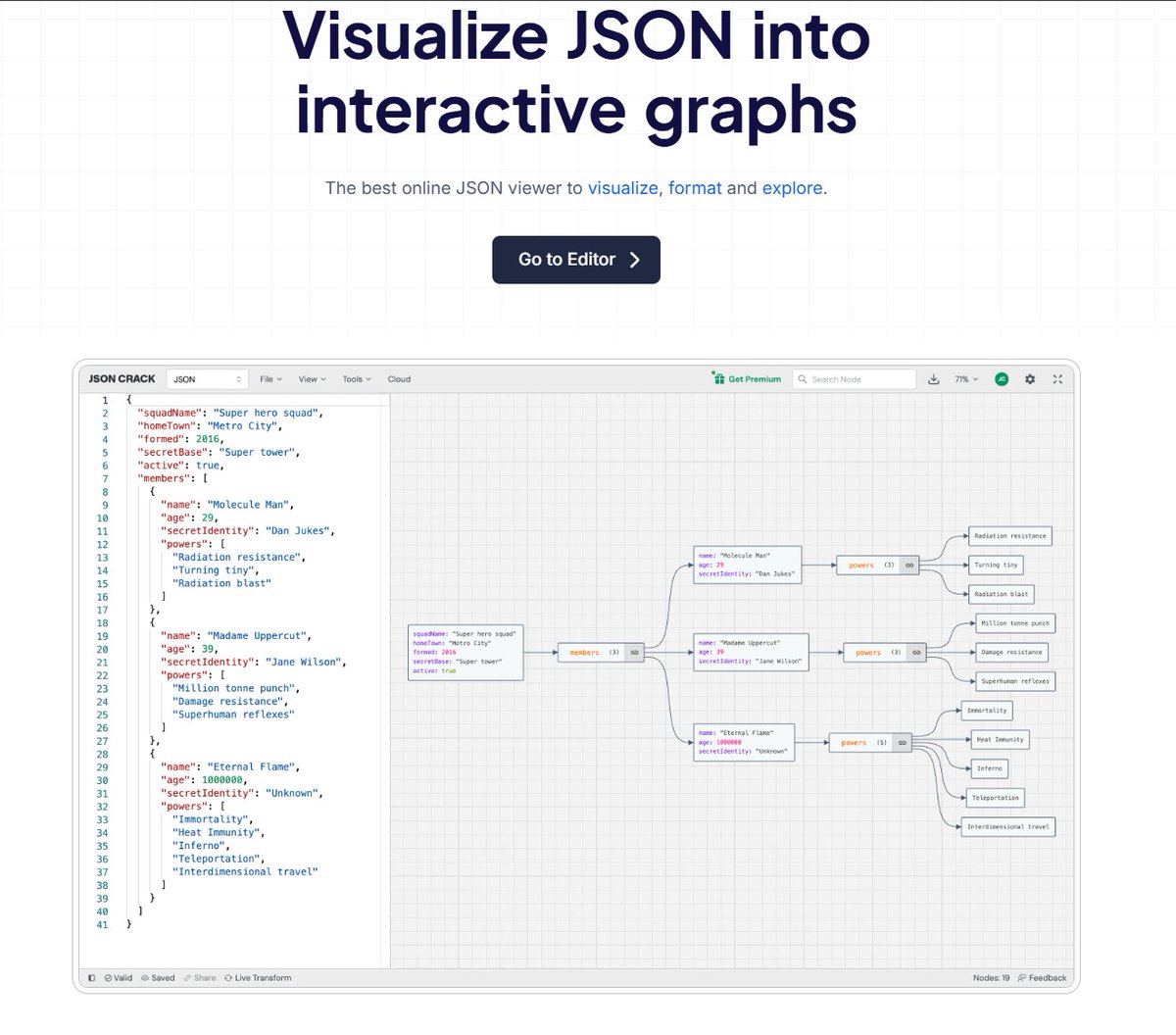
Task: Click the Eternal Flame powers link icon
Action: (x=903, y=743)
